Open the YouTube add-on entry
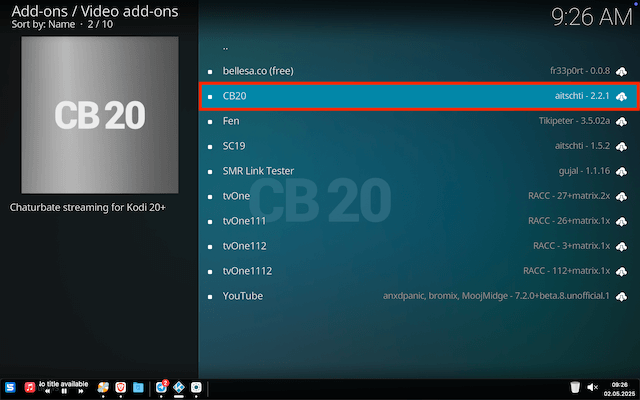 coord(419,296)
